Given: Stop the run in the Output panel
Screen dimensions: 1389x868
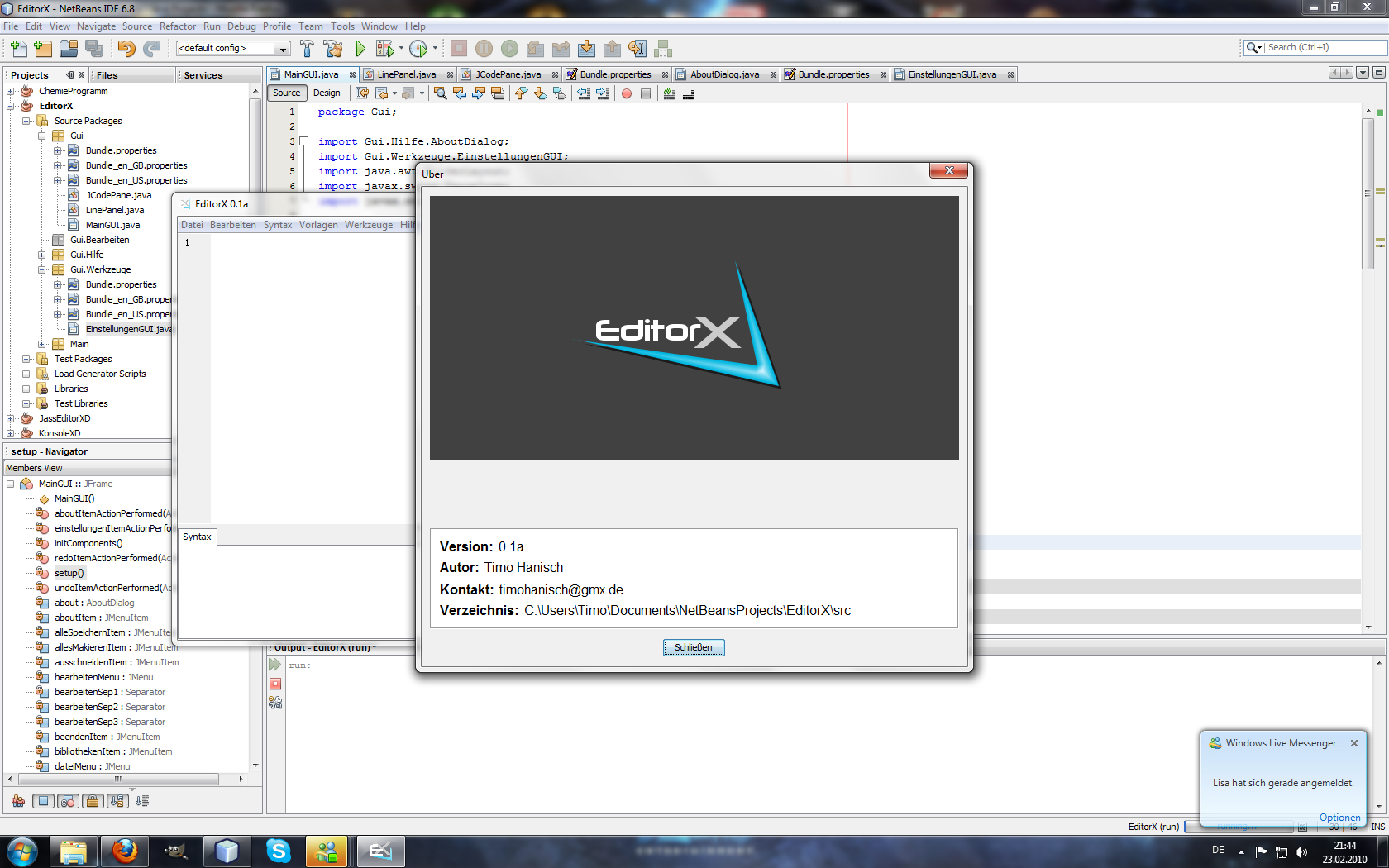Looking at the screenshot, I should click(x=275, y=684).
